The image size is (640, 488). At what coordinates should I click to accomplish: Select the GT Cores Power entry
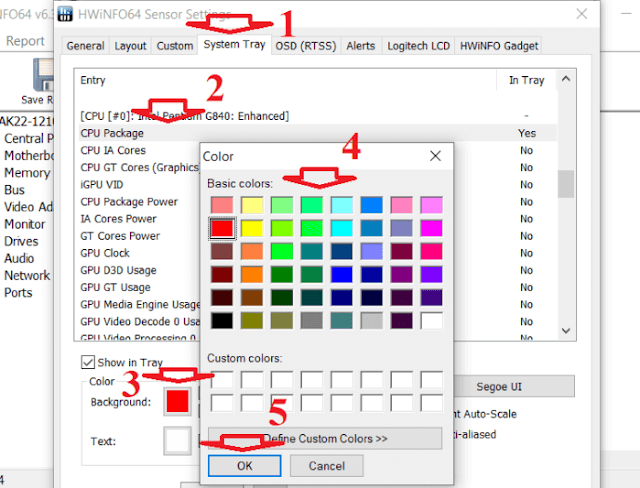pyautogui.click(x=120, y=236)
